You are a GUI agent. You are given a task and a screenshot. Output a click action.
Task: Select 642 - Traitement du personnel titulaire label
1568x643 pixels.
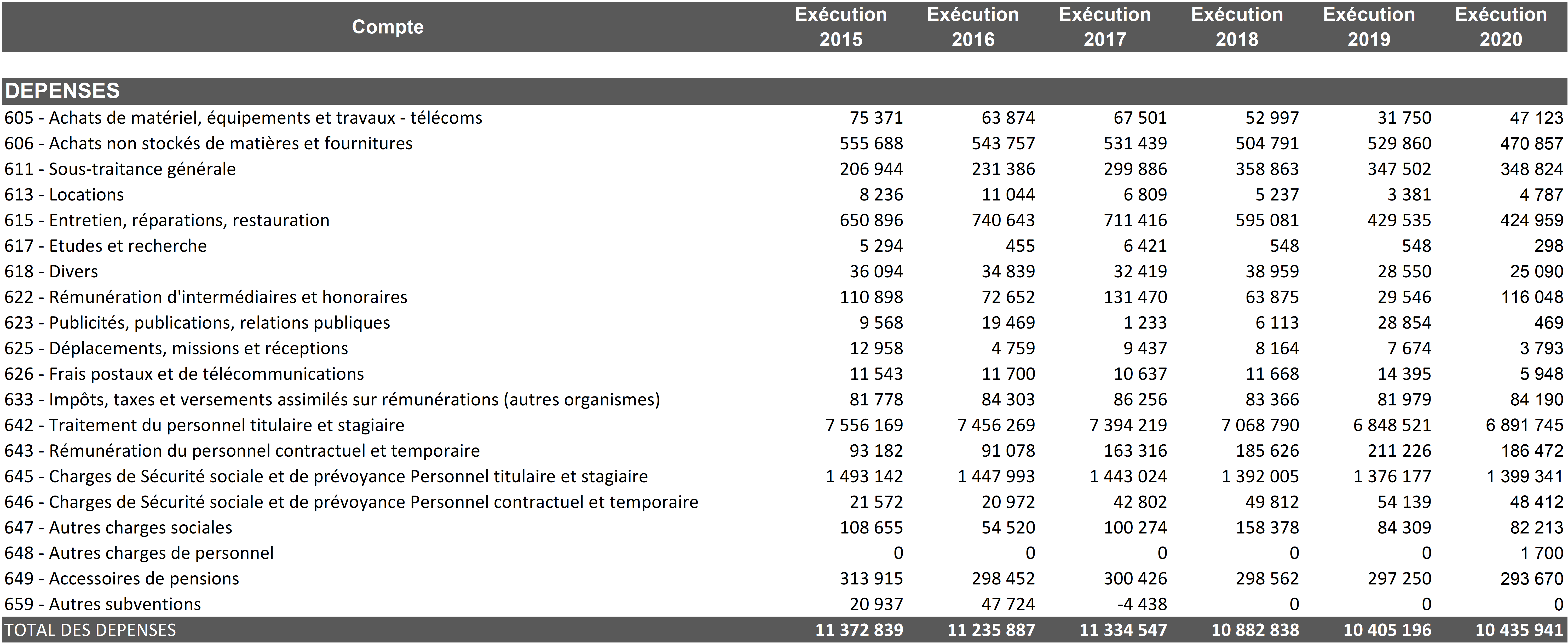coord(204,425)
